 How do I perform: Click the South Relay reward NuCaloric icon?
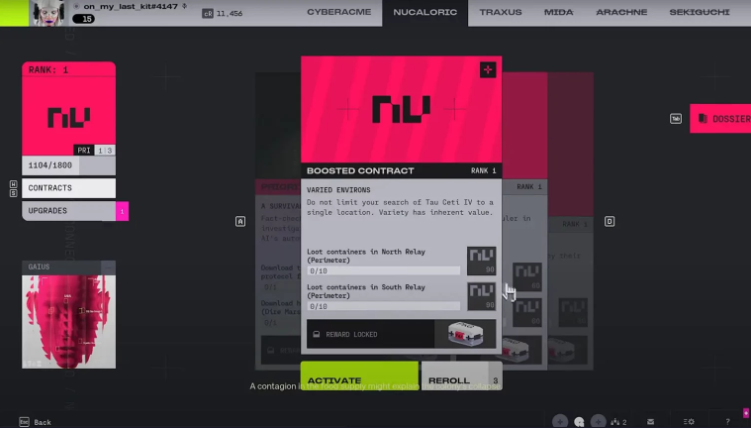click(481, 297)
